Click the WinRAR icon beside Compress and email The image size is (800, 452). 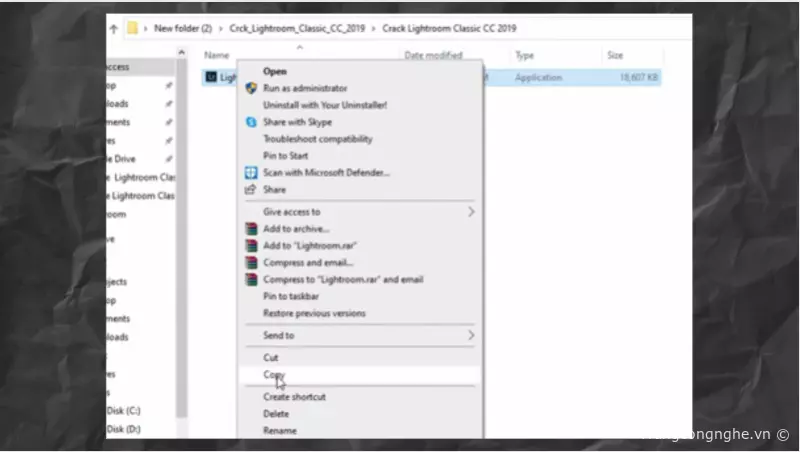coord(251,262)
